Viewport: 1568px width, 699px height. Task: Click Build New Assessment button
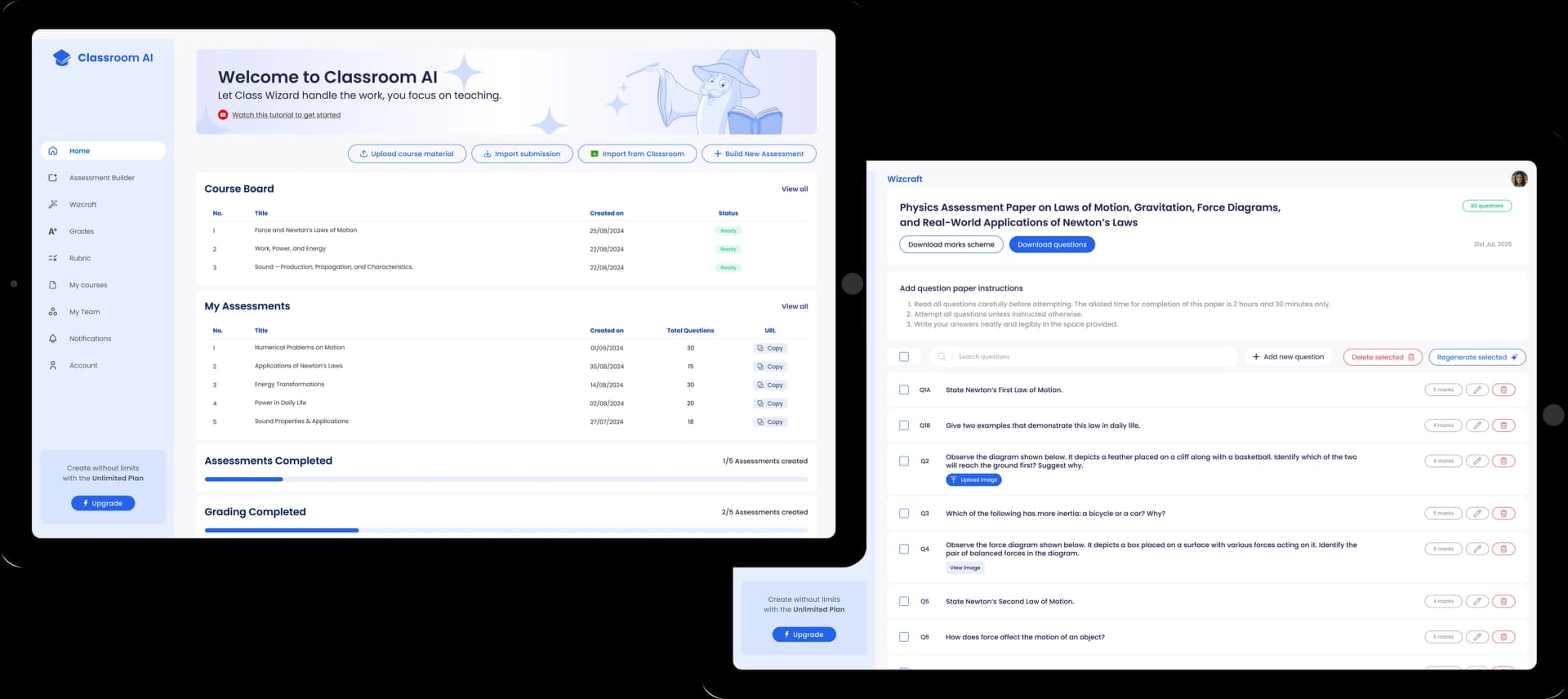pos(759,154)
